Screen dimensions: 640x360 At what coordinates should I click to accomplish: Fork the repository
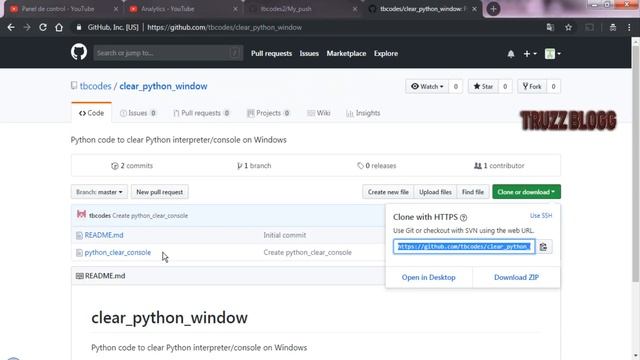pyautogui.click(x=532, y=86)
